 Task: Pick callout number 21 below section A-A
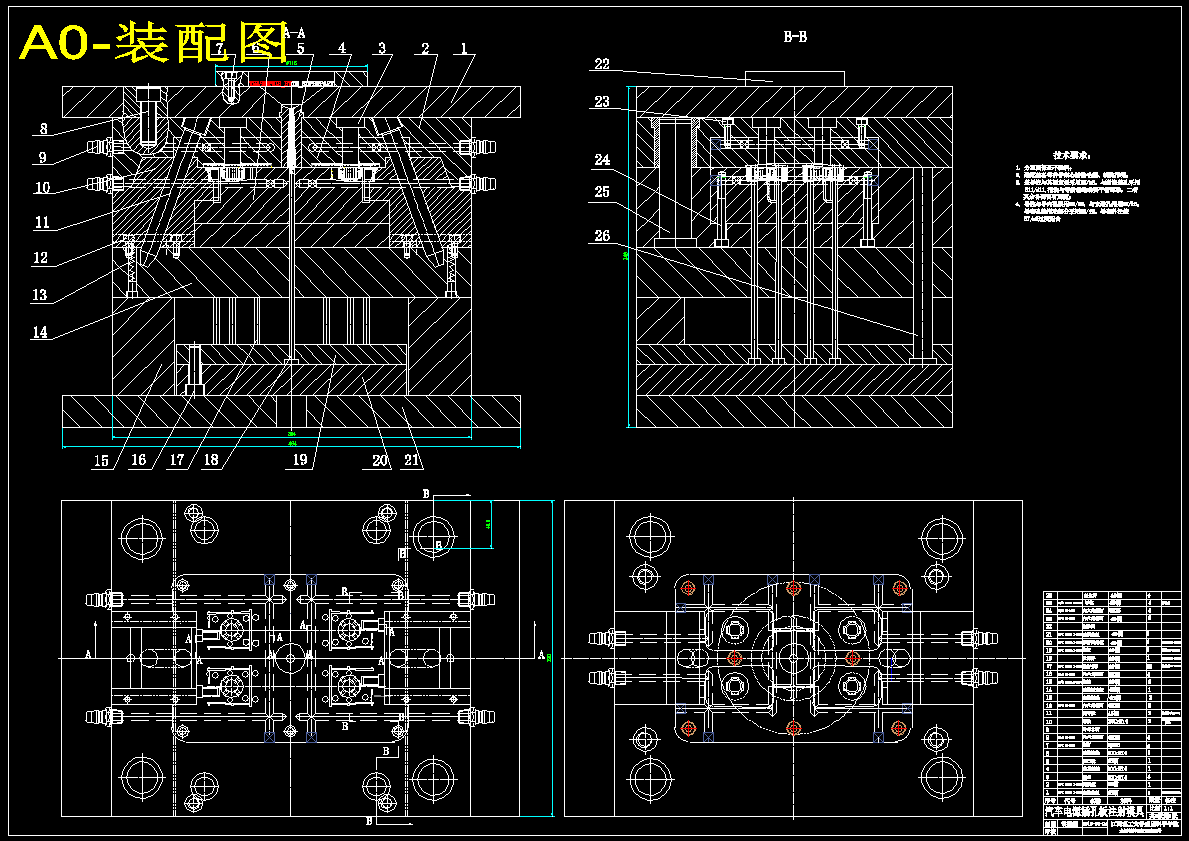413,461
